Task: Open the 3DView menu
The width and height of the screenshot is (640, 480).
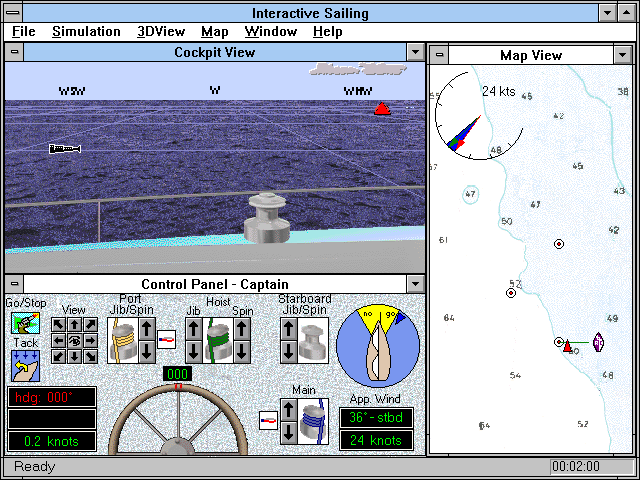Action: [161, 32]
